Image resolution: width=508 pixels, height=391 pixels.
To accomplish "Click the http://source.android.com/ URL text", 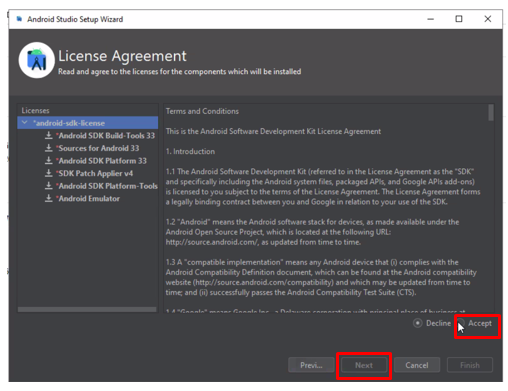I will [212, 242].
